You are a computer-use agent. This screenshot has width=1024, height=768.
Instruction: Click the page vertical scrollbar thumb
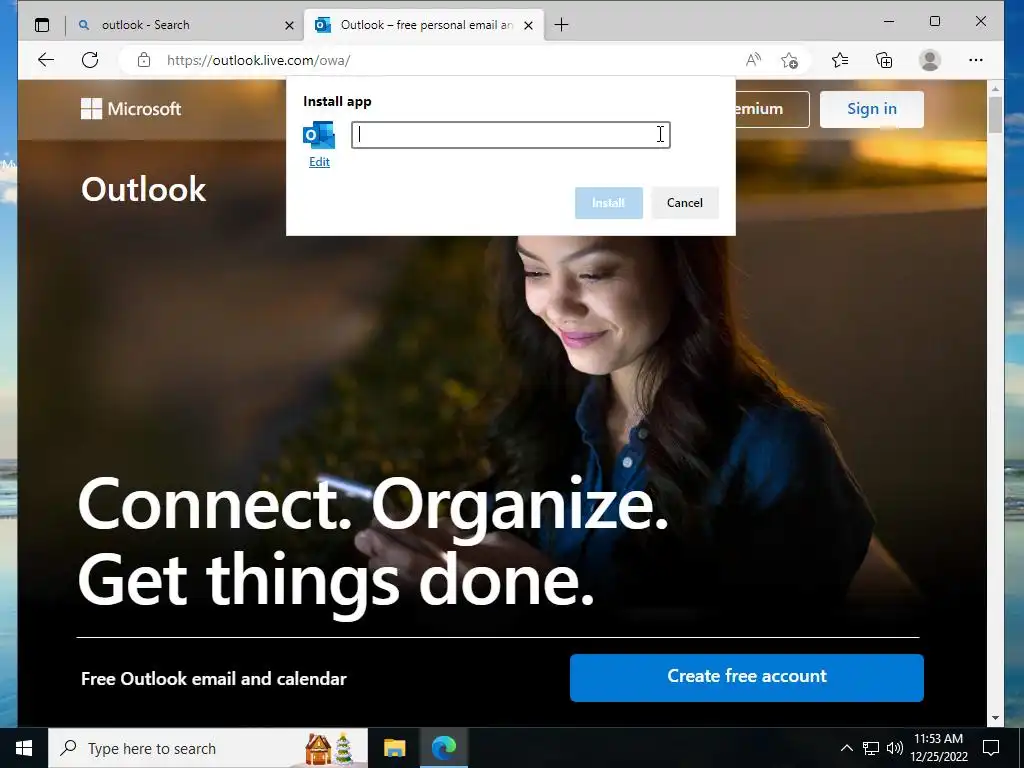(995, 114)
